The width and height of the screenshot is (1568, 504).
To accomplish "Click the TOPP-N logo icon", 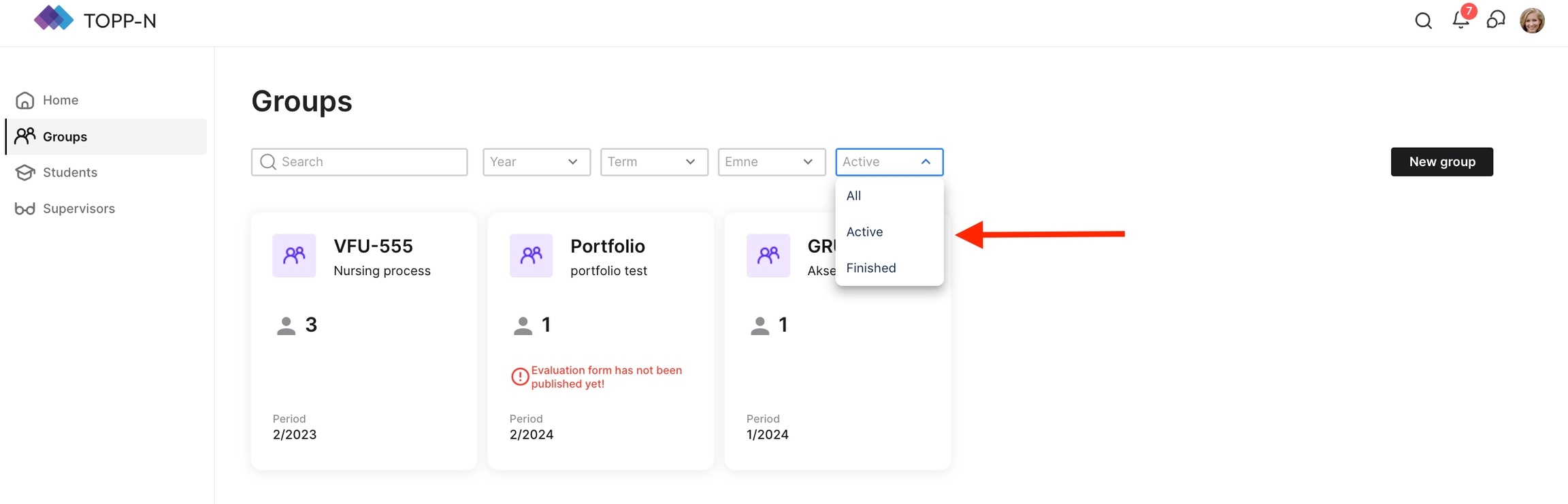I will pos(53,19).
